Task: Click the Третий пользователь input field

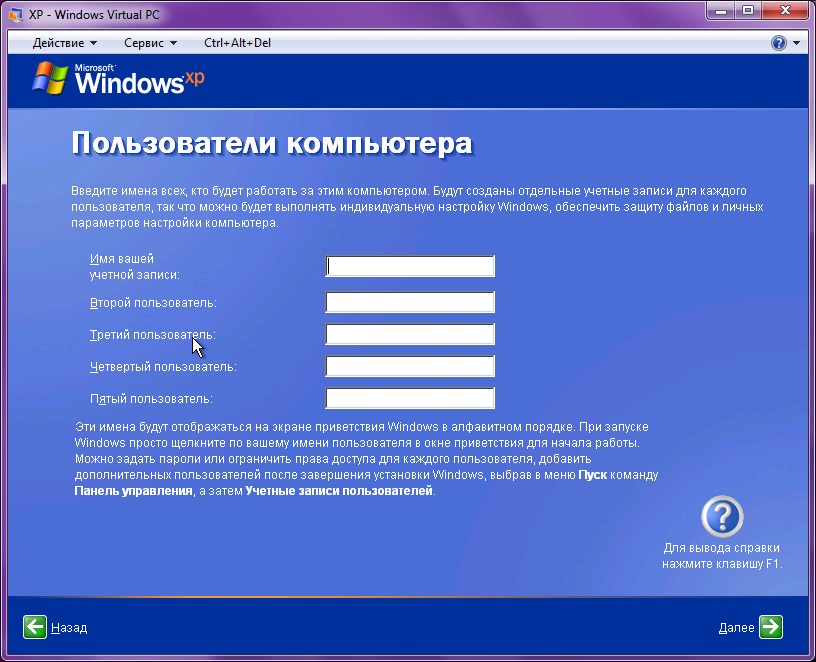Action: point(410,334)
